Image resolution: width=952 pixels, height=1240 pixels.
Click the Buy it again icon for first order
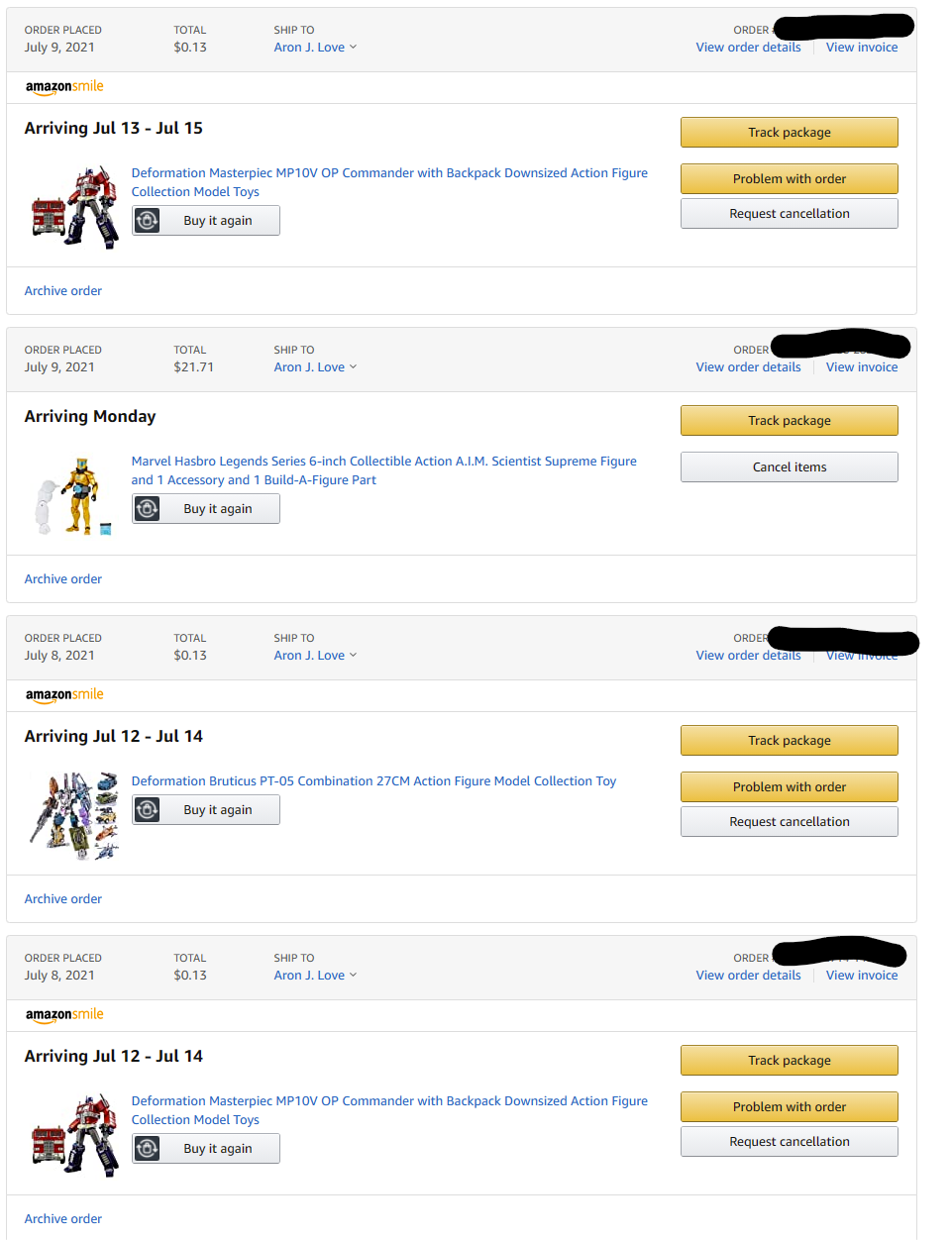pos(148,221)
